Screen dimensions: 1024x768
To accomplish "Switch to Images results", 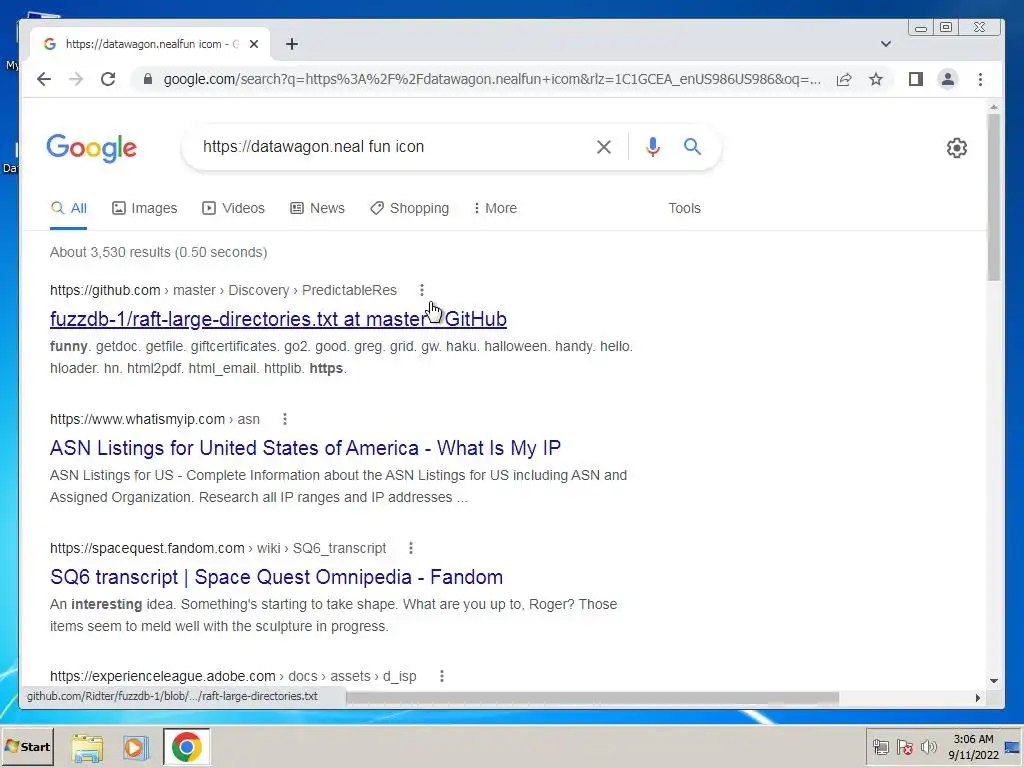I will (x=144, y=208).
